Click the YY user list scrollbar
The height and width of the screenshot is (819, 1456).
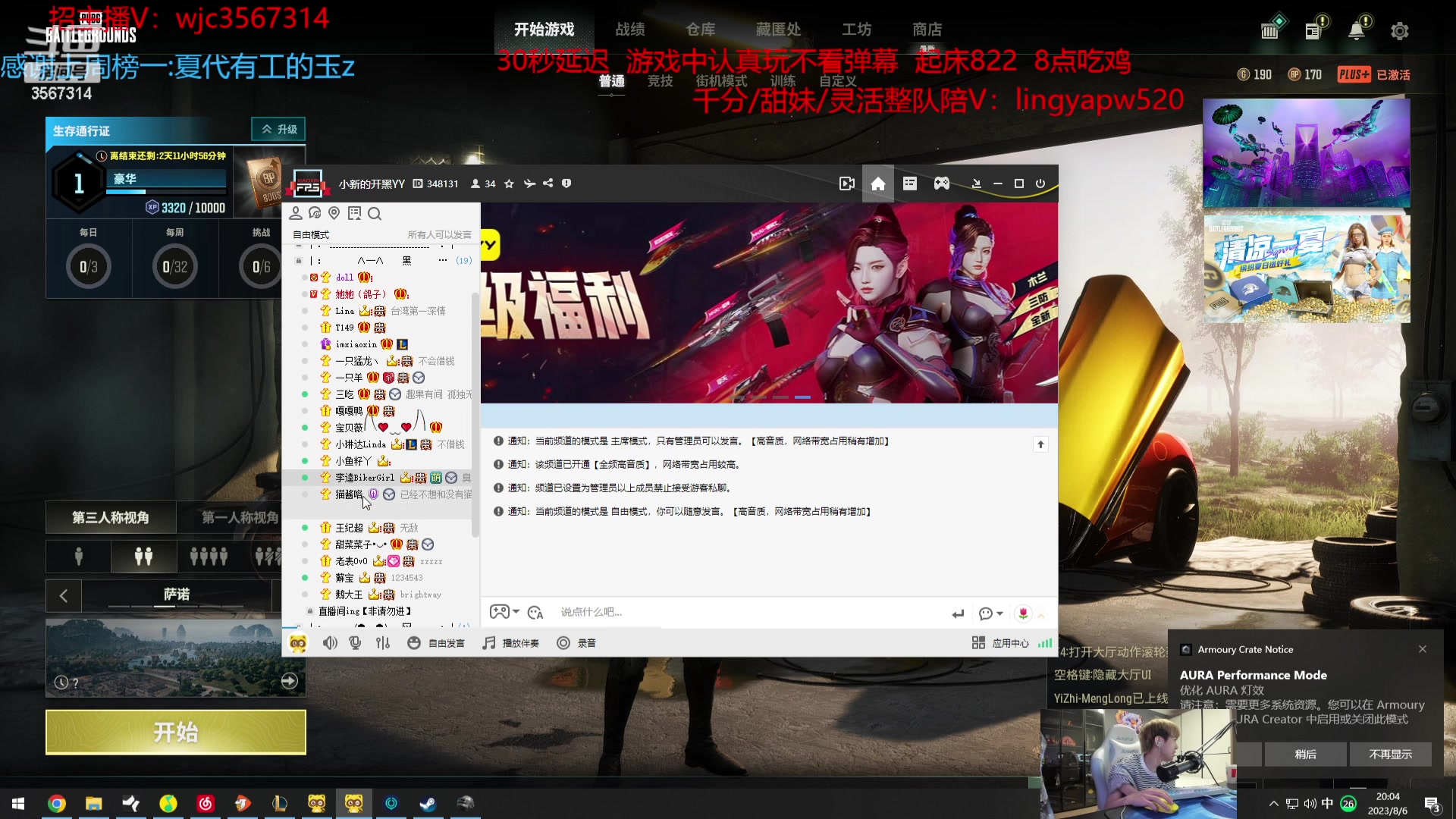475,413
